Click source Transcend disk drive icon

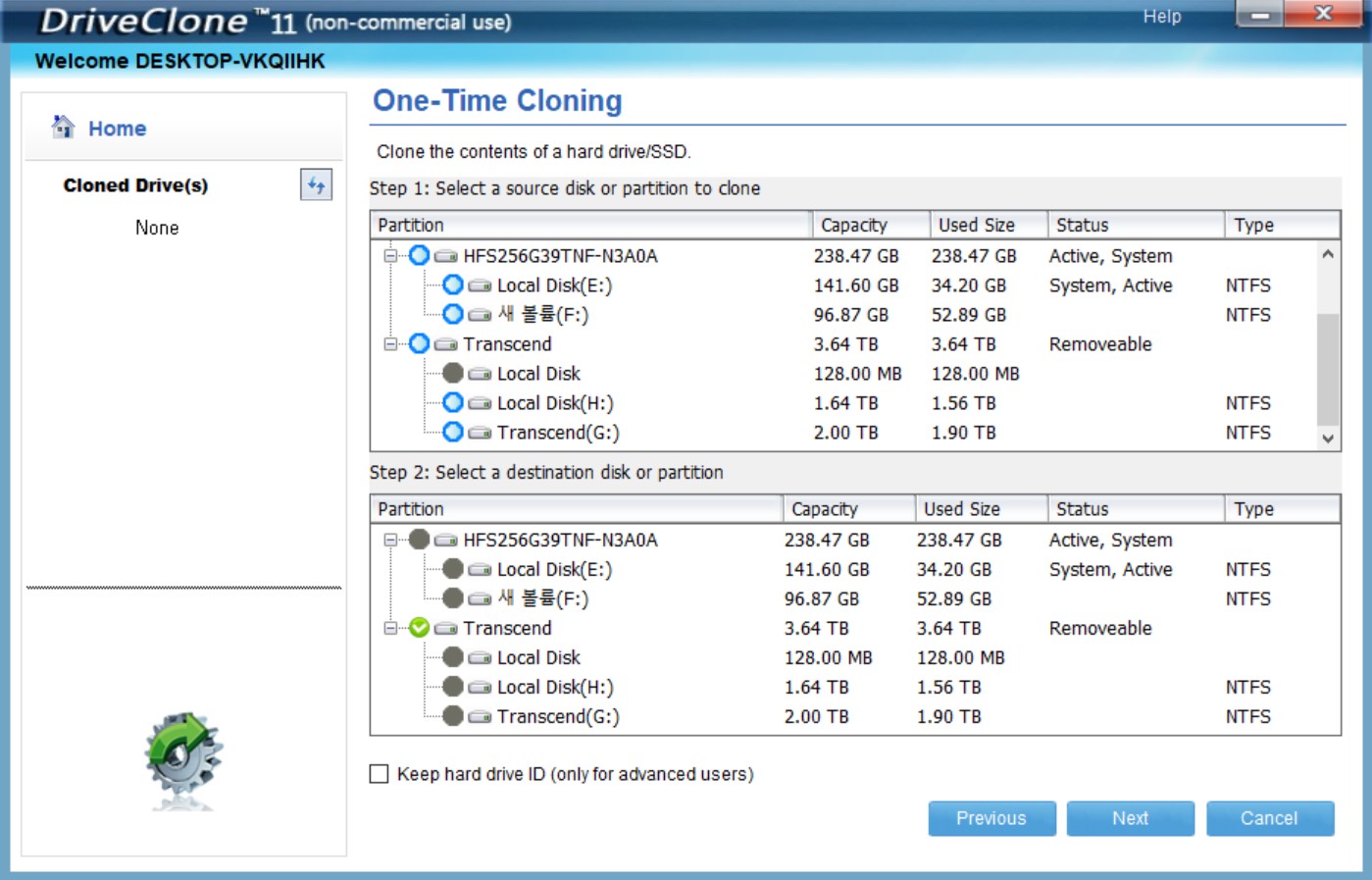click(x=446, y=344)
